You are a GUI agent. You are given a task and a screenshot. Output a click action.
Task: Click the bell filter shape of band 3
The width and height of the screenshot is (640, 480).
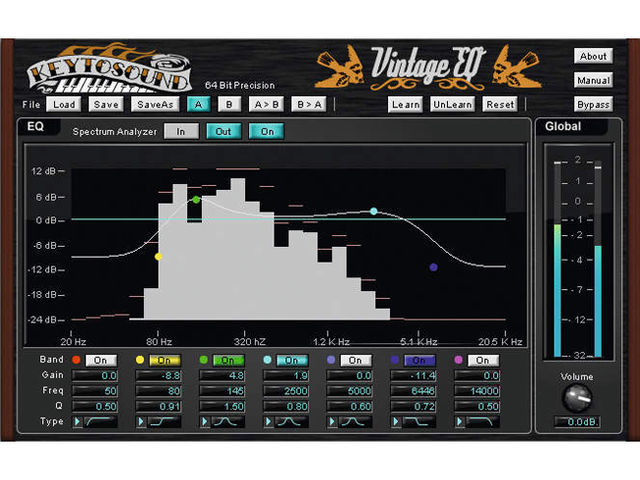[x=228, y=421]
